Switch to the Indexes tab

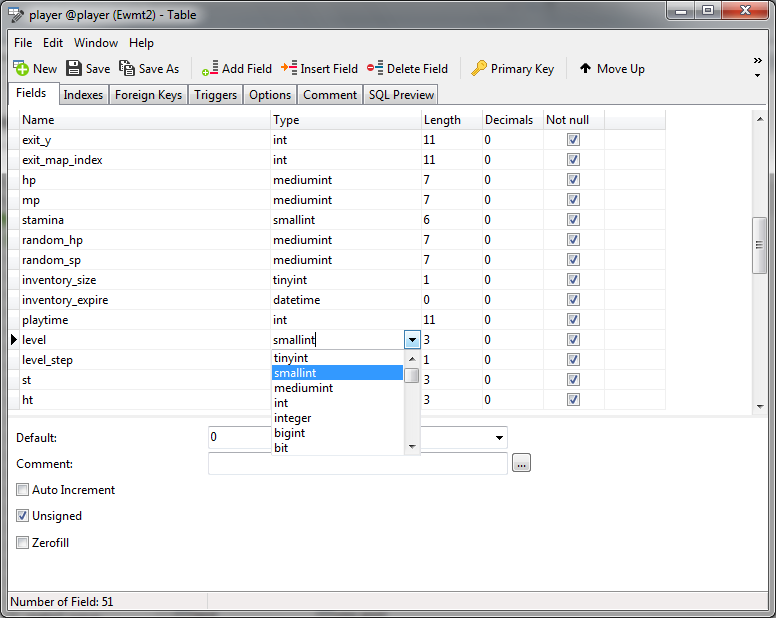[83, 95]
